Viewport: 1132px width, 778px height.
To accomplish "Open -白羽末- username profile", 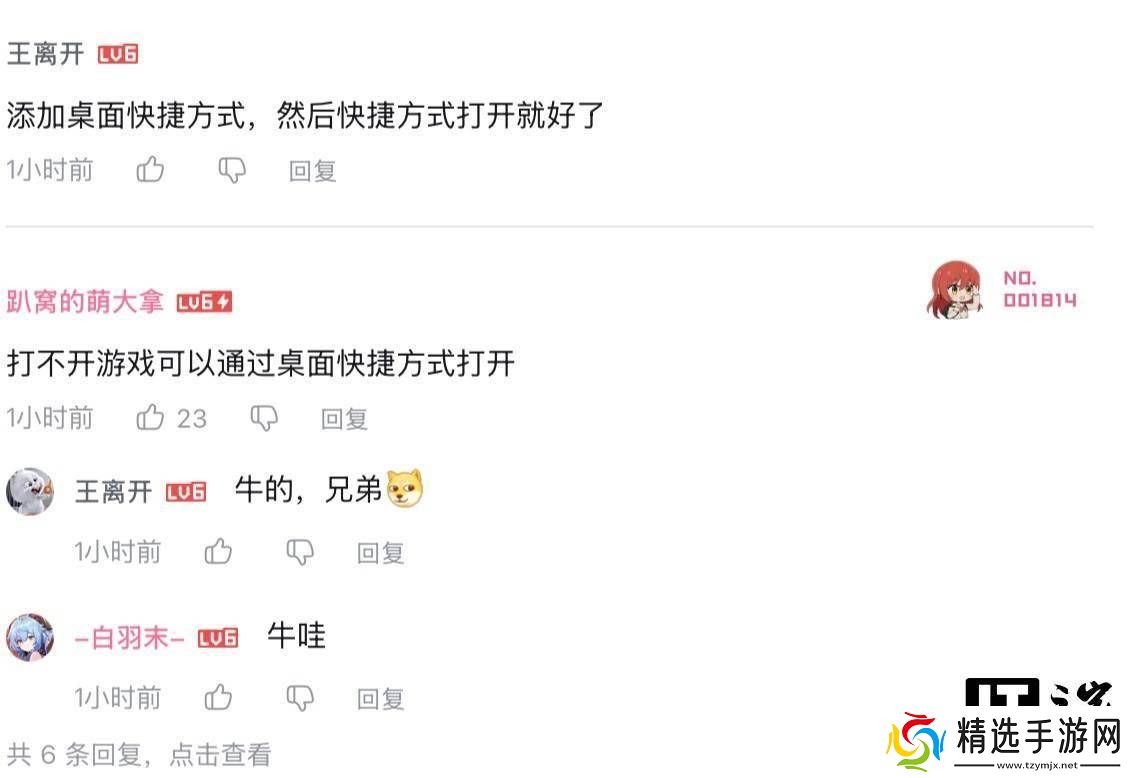I will [x=130, y=638].
